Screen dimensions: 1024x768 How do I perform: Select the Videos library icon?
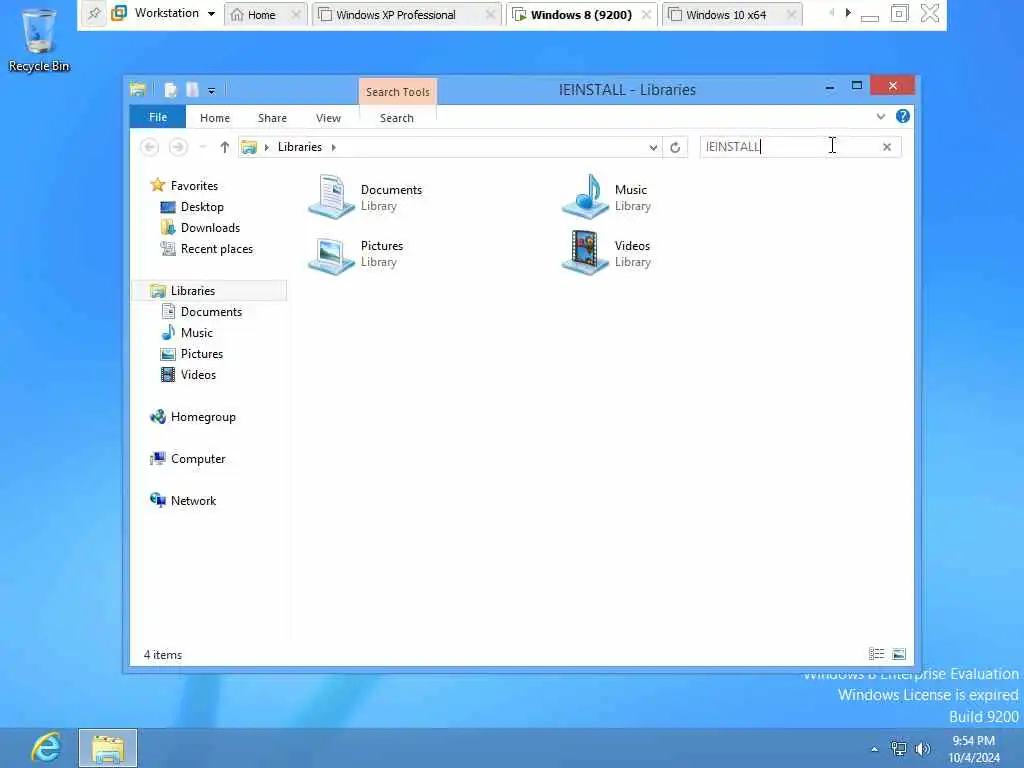(x=585, y=253)
